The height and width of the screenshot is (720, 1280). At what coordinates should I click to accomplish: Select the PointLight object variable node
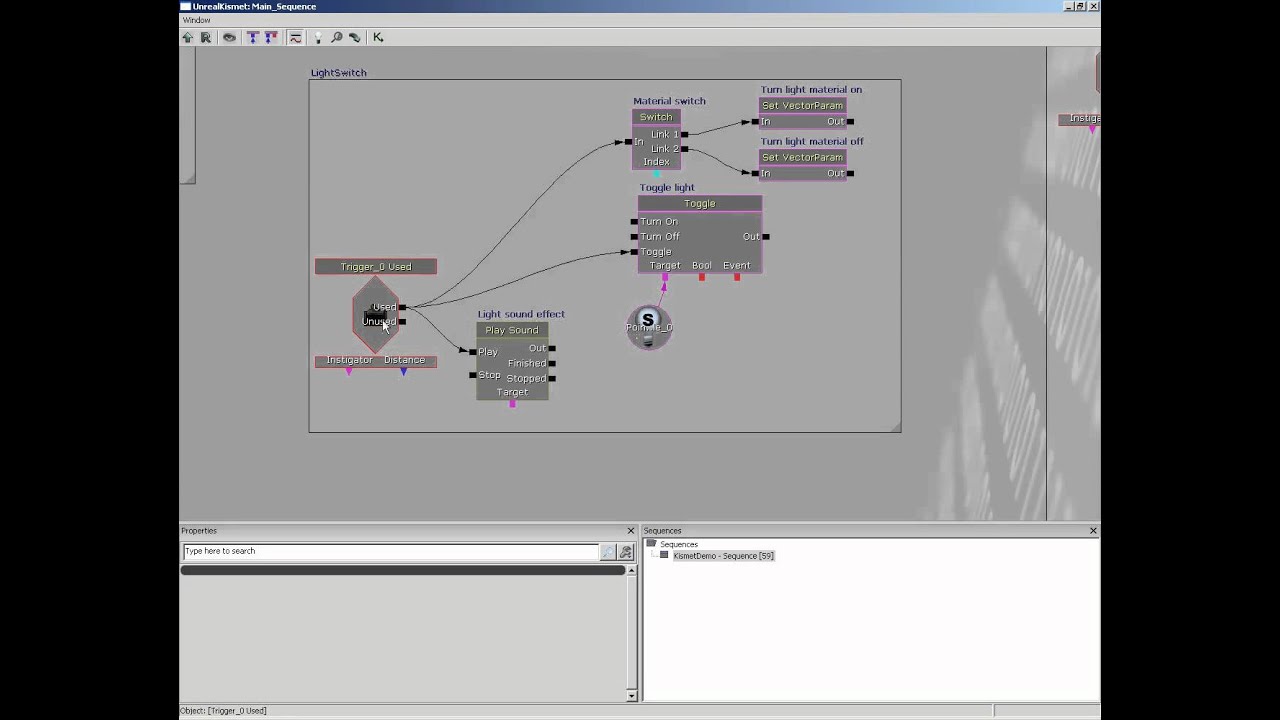tap(649, 327)
